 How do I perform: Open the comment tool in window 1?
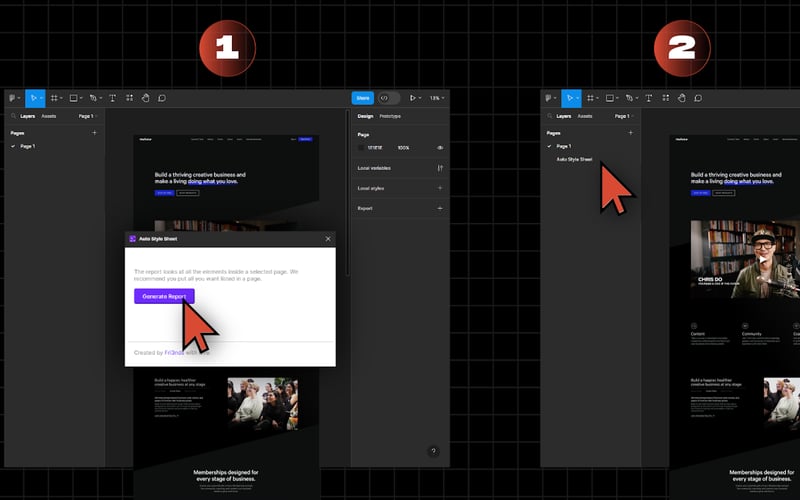[x=162, y=98]
